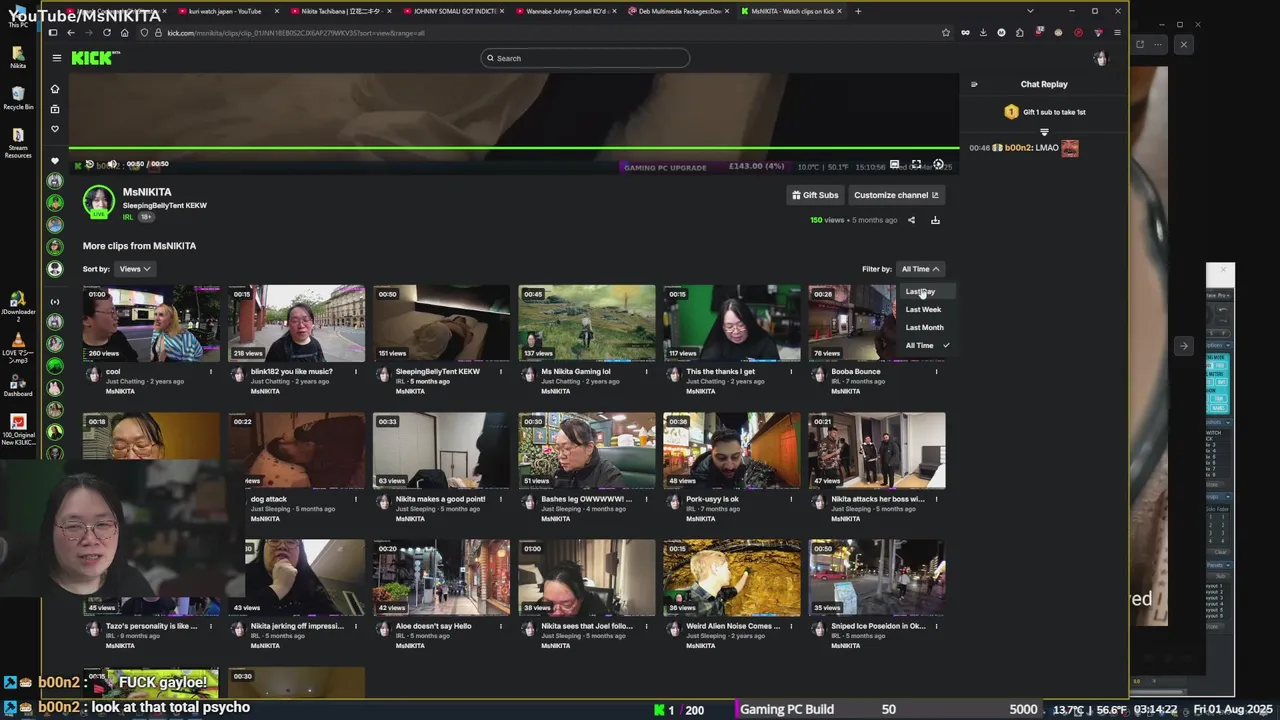Enter fullscreen on the clip player
1280x720 pixels.
(x=916, y=164)
